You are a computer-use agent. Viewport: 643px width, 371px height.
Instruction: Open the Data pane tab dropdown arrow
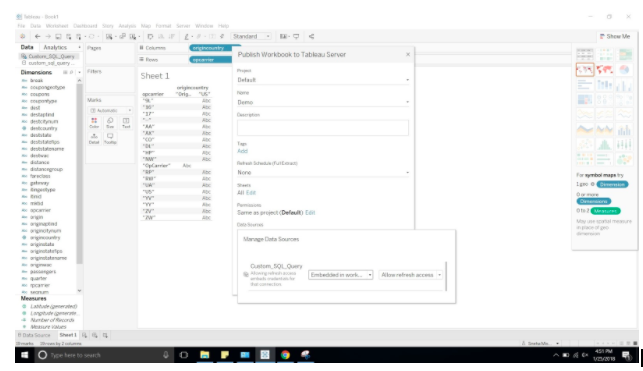pos(79,48)
